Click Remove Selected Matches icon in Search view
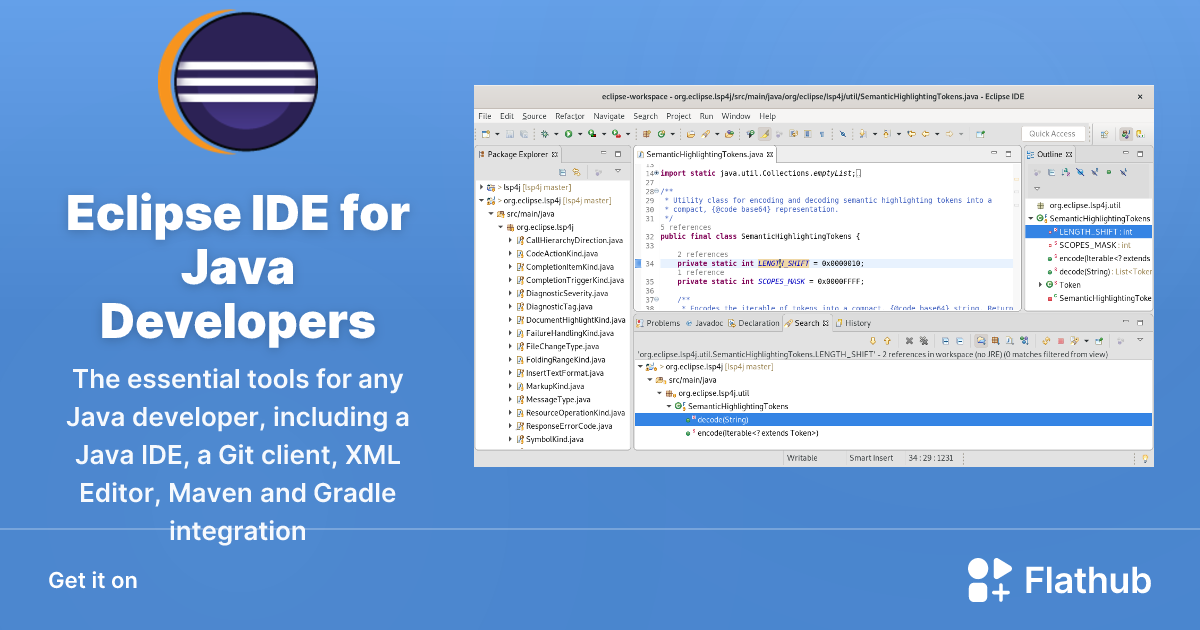The image size is (1200, 630). 909,341
